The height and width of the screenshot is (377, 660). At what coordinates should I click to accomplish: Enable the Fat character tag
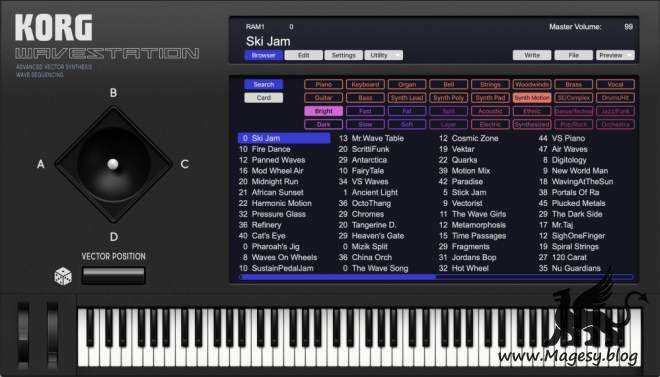pyautogui.click(x=407, y=112)
